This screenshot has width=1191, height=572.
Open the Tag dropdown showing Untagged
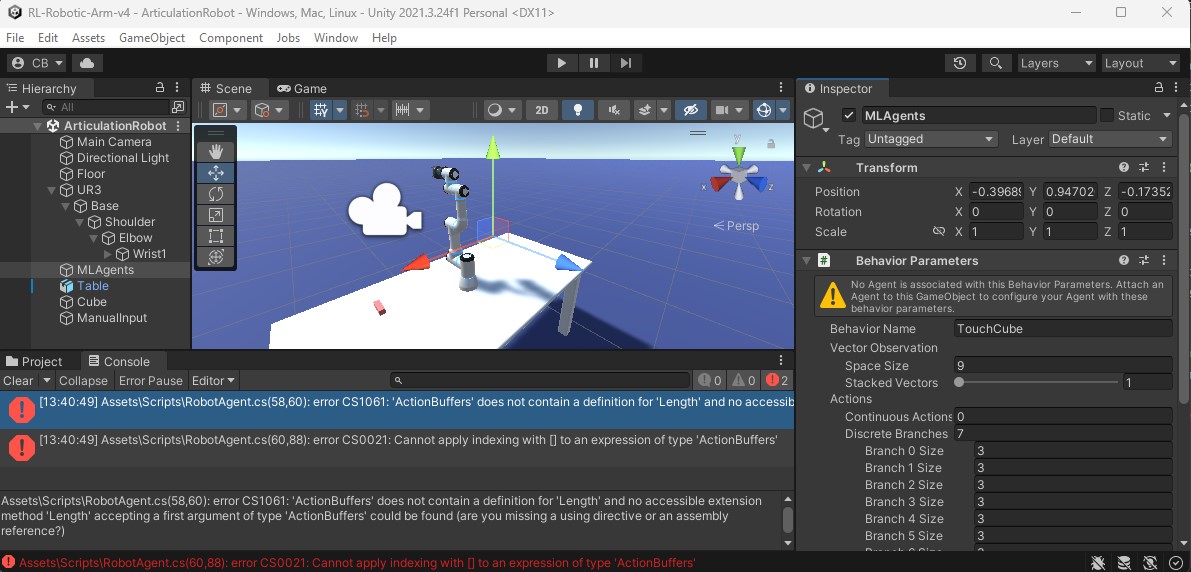pyautogui.click(x=930, y=139)
